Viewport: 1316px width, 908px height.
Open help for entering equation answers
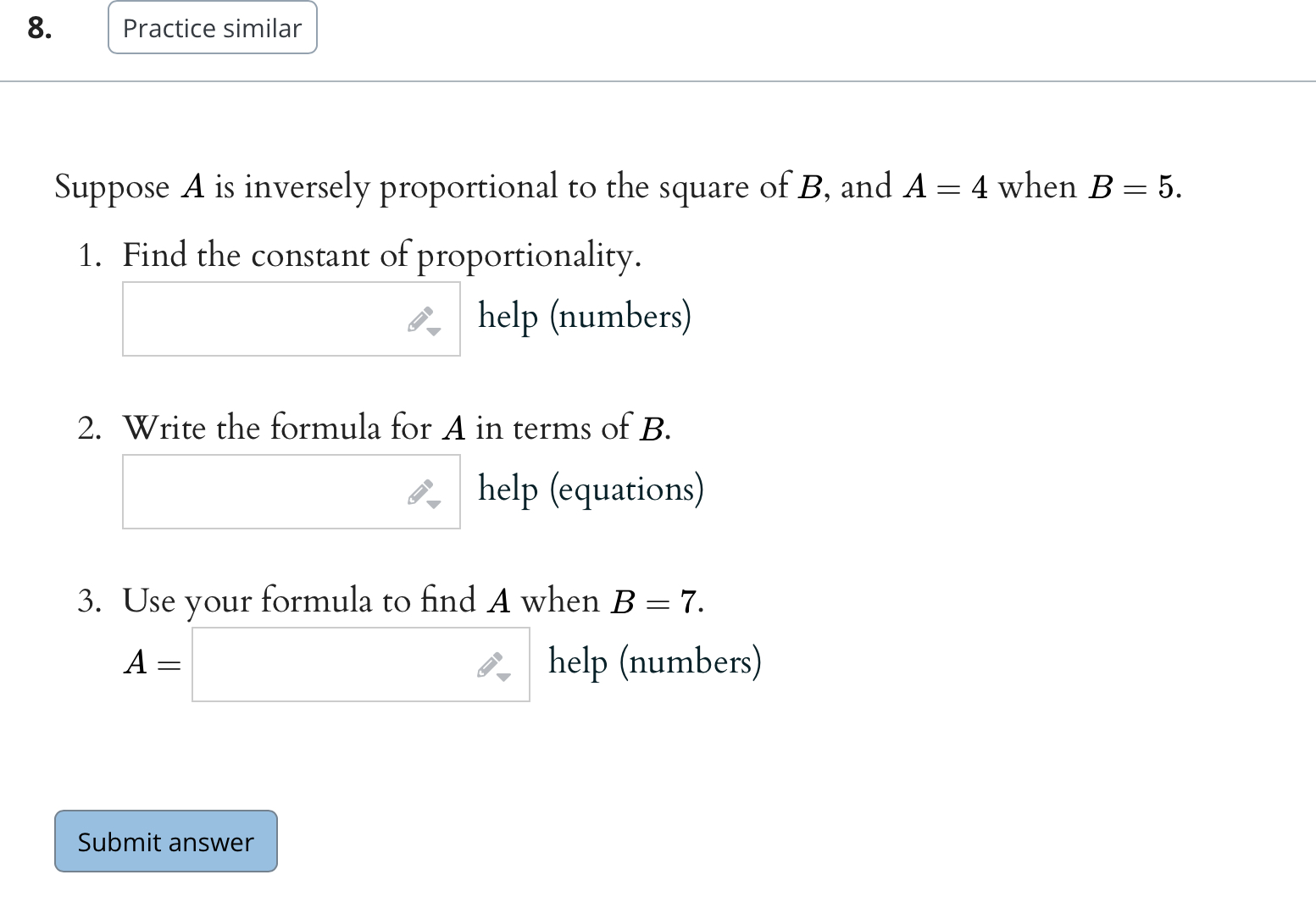[590, 489]
